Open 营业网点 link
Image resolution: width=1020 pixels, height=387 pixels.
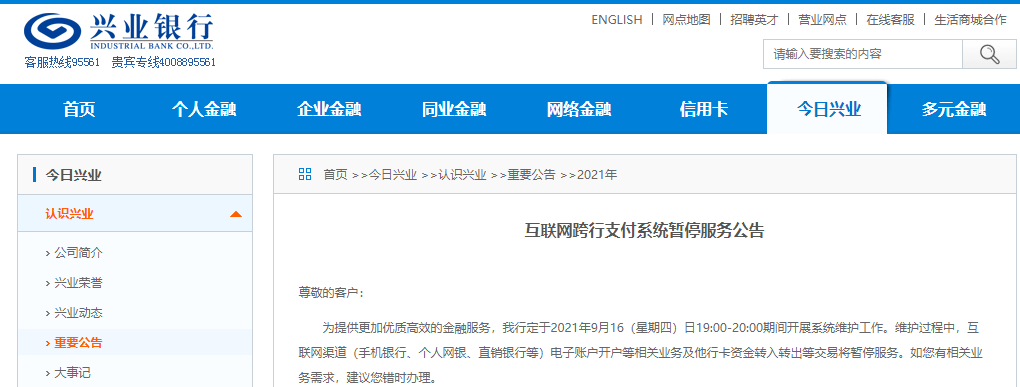coord(822,20)
